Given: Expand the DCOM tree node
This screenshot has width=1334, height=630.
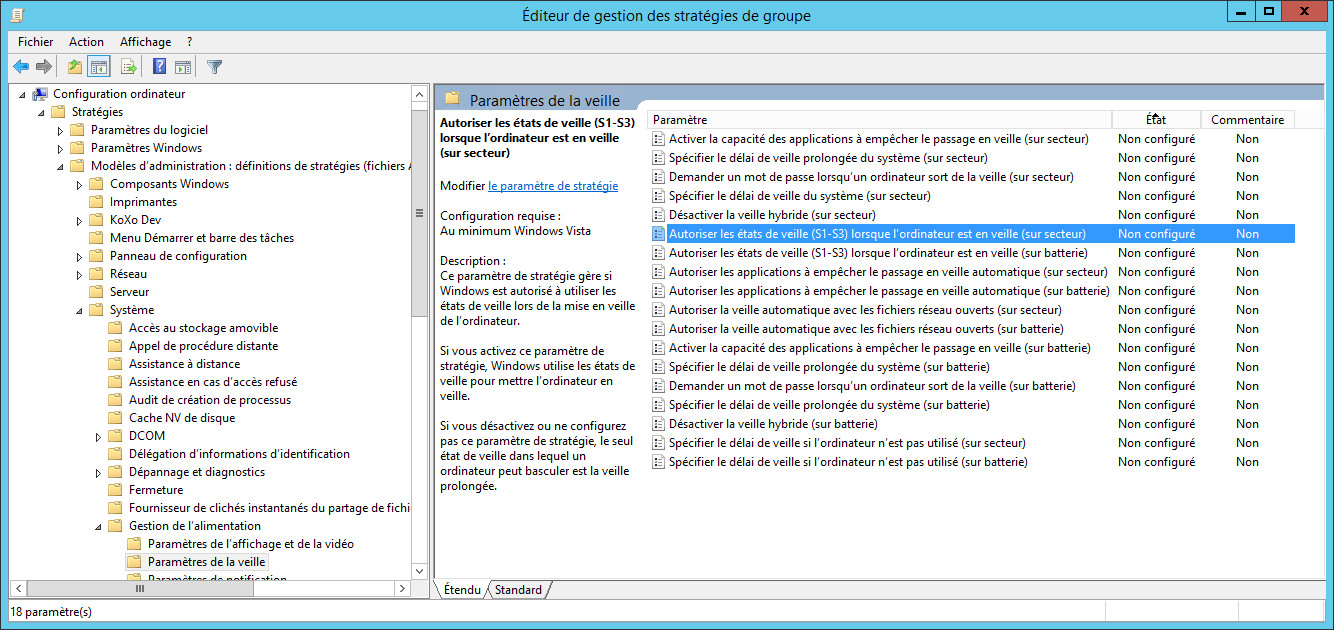Looking at the screenshot, I should [x=98, y=436].
